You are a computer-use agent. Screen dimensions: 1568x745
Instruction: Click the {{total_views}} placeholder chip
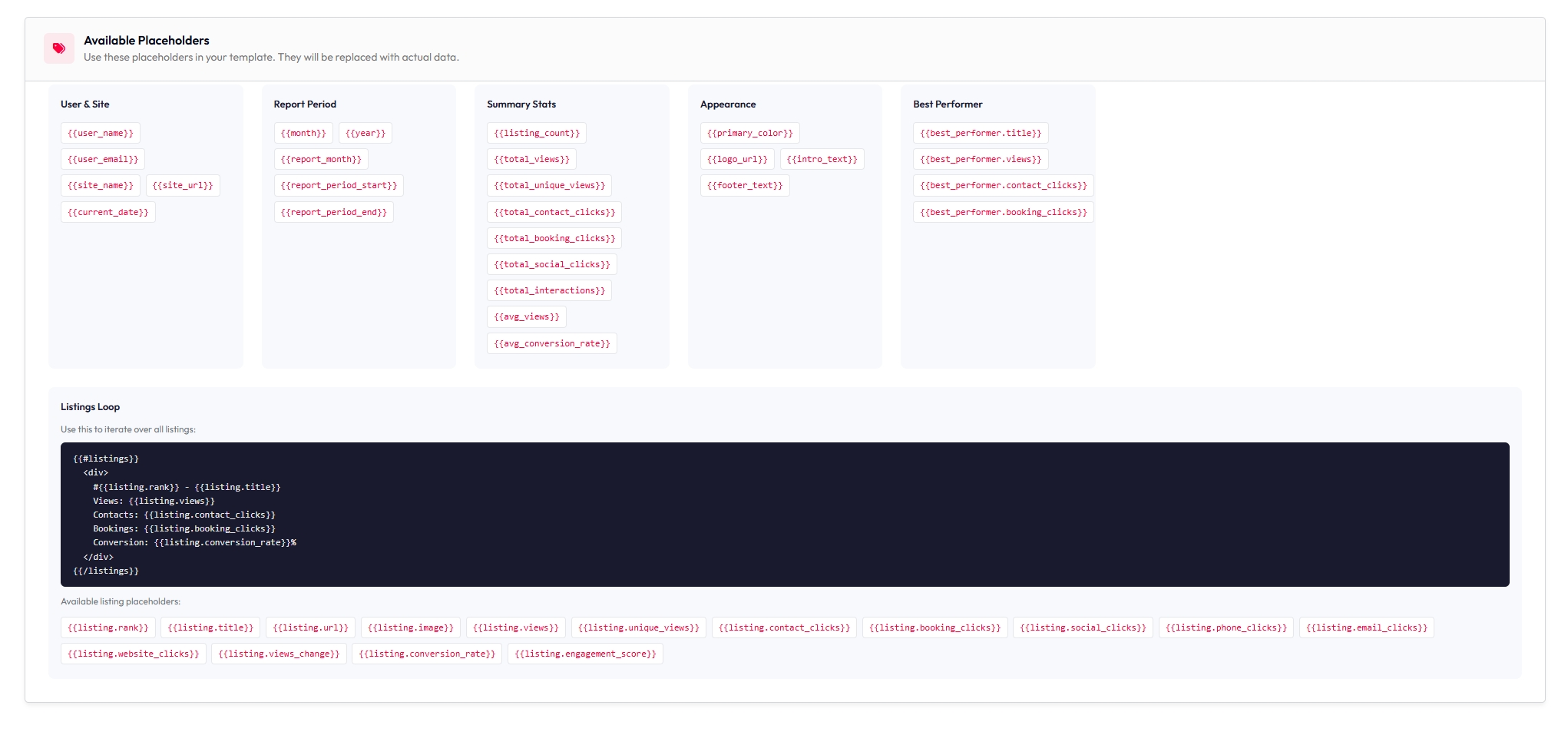pos(531,159)
